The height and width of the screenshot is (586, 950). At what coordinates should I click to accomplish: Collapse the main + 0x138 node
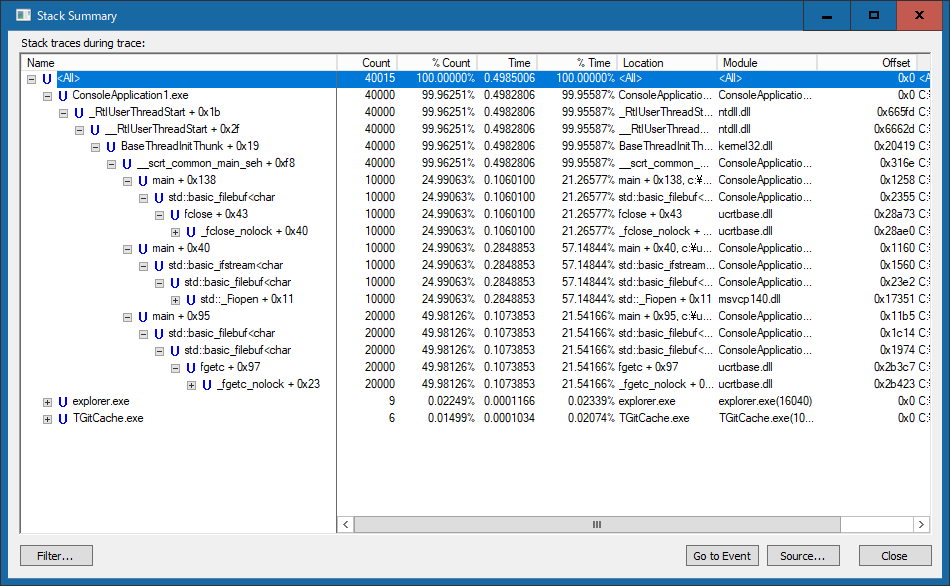tap(127, 181)
